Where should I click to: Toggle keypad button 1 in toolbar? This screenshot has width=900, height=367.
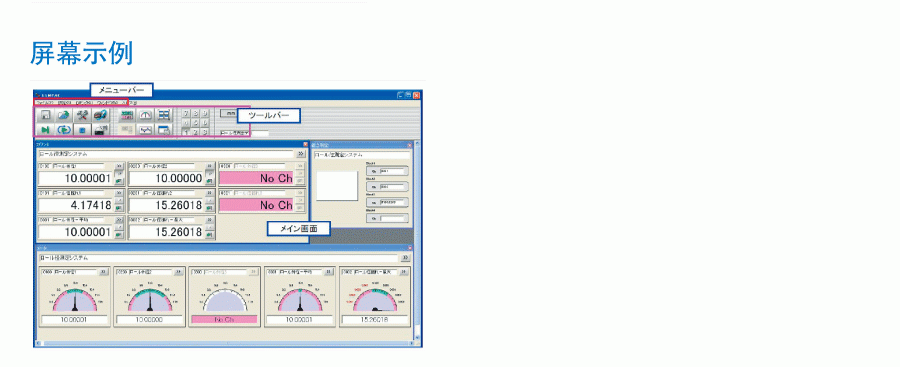point(186,133)
